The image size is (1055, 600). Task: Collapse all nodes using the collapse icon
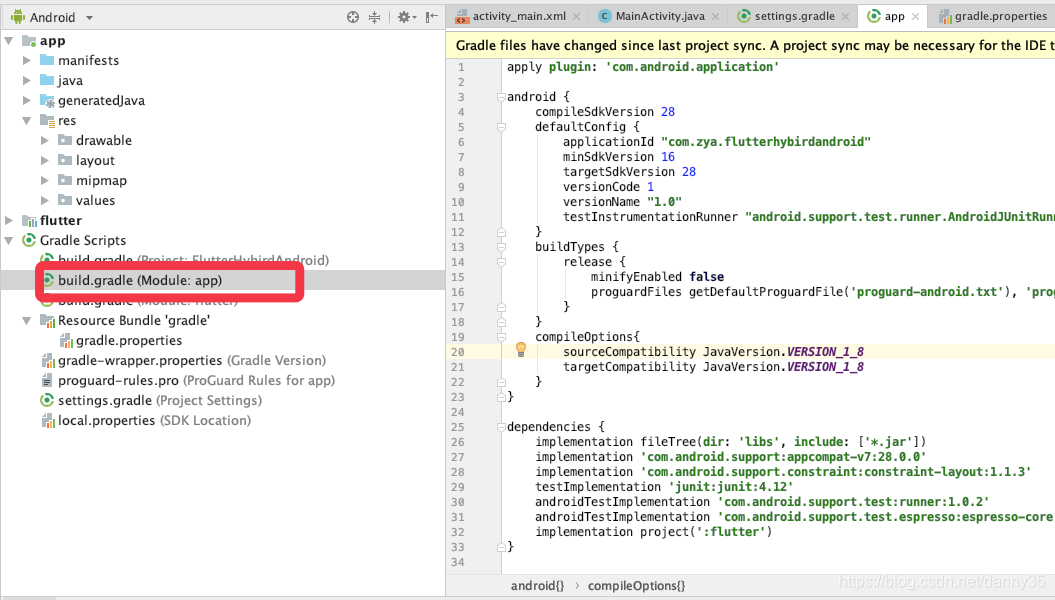click(372, 17)
